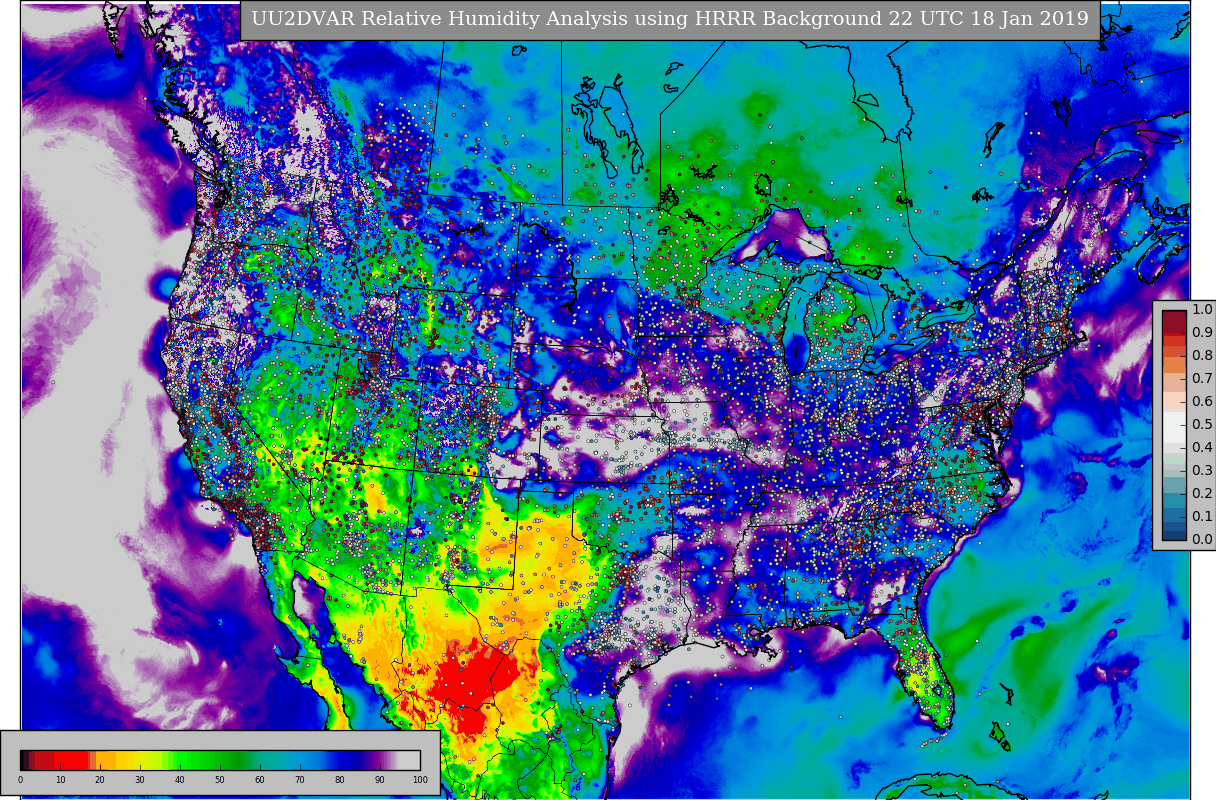The width and height of the screenshot is (1216, 800).
Task: Click the 100 tick label on humidity colorbar
Action: tap(420, 780)
